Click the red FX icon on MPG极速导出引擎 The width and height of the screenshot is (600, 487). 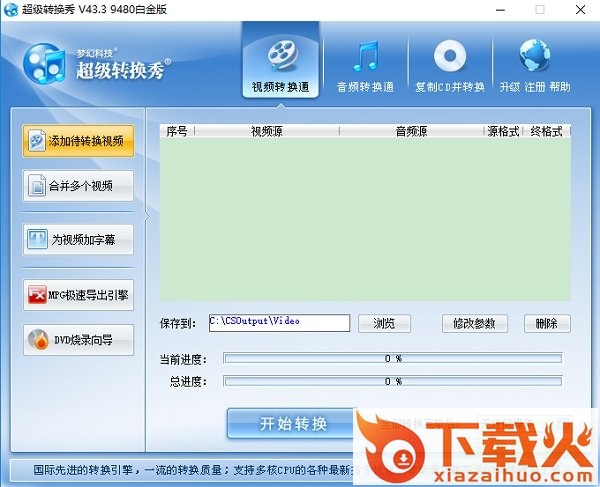click(38, 295)
